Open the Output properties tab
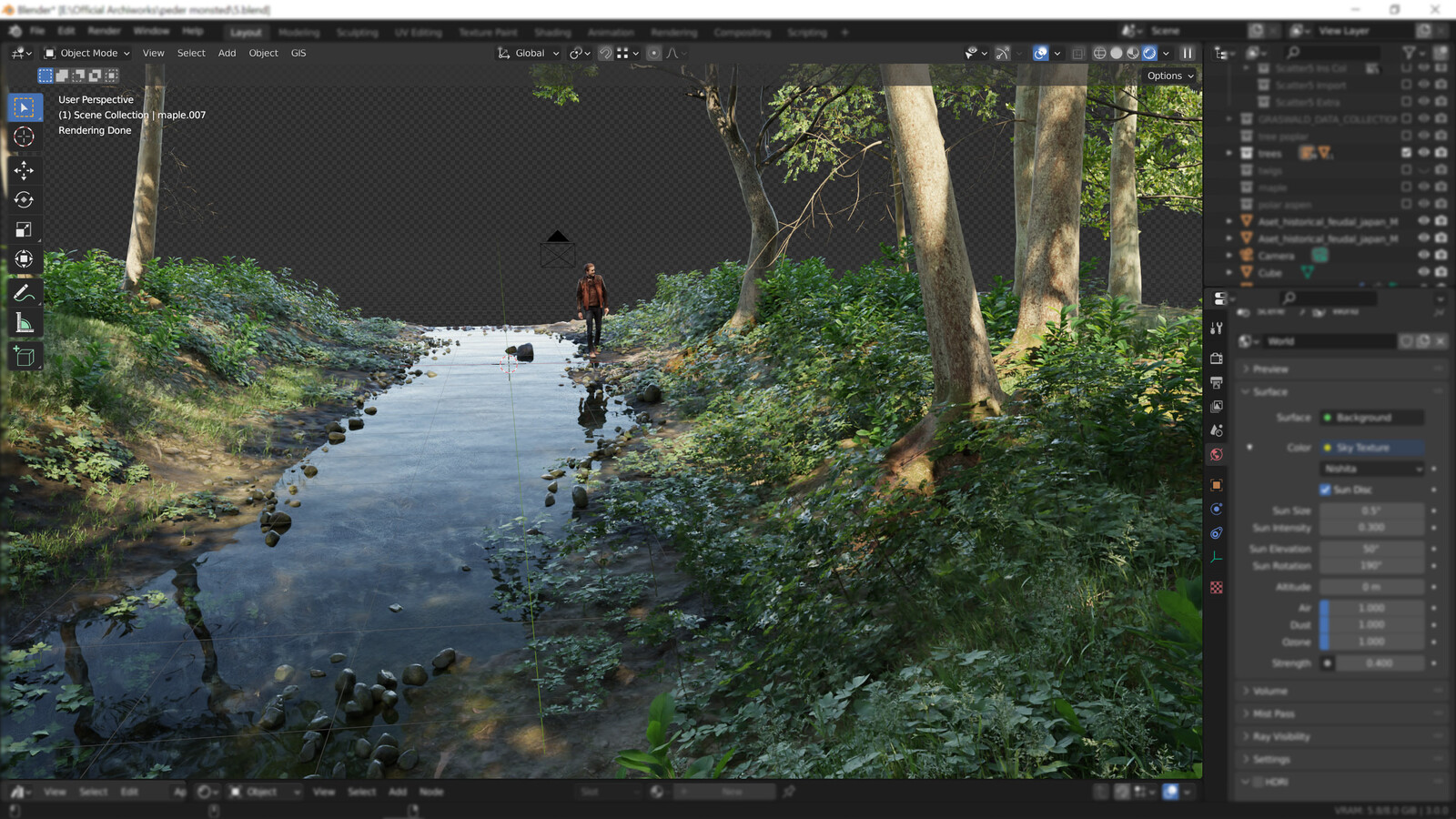1456x819 pixels. [x=1217, y=382]
